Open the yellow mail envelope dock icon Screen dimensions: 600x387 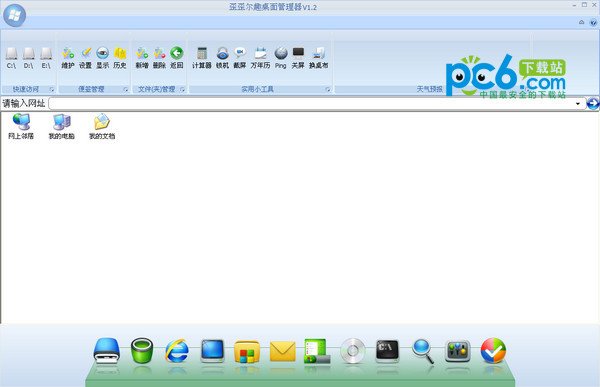[282, 351]
